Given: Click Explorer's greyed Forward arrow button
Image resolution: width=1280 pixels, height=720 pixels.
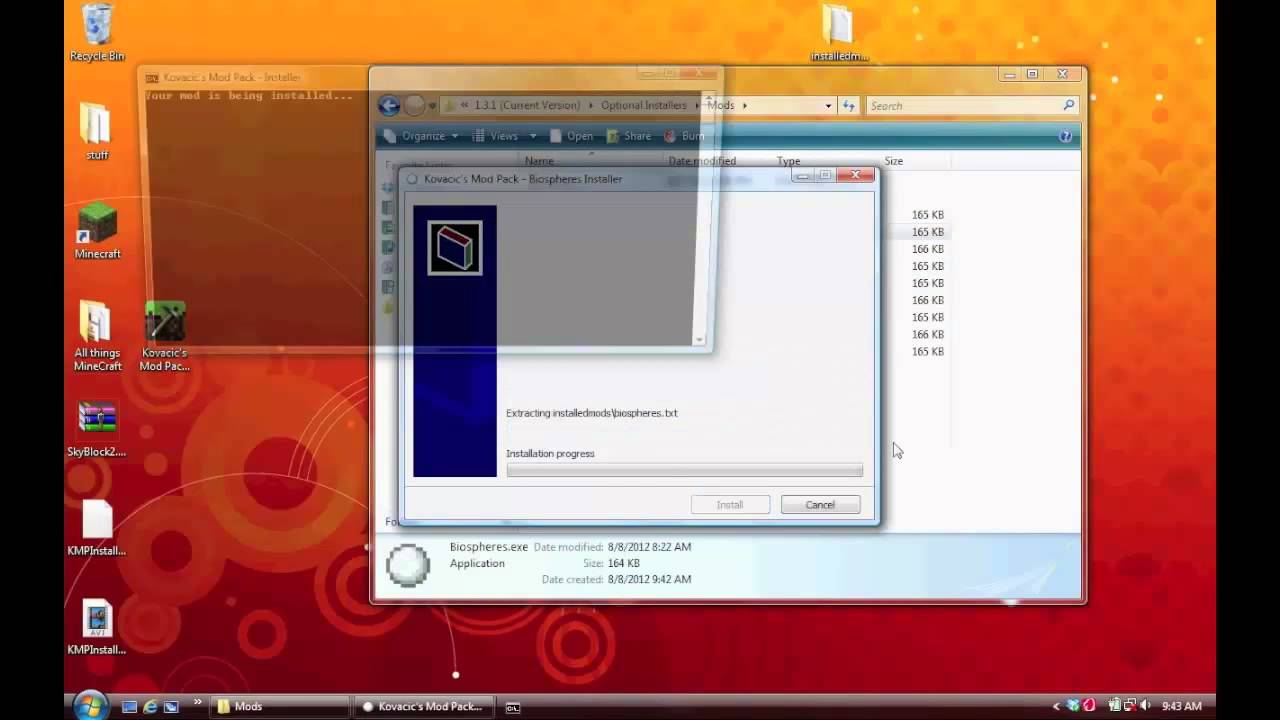Looking at the screenshot, I should [x=414, y=105].
